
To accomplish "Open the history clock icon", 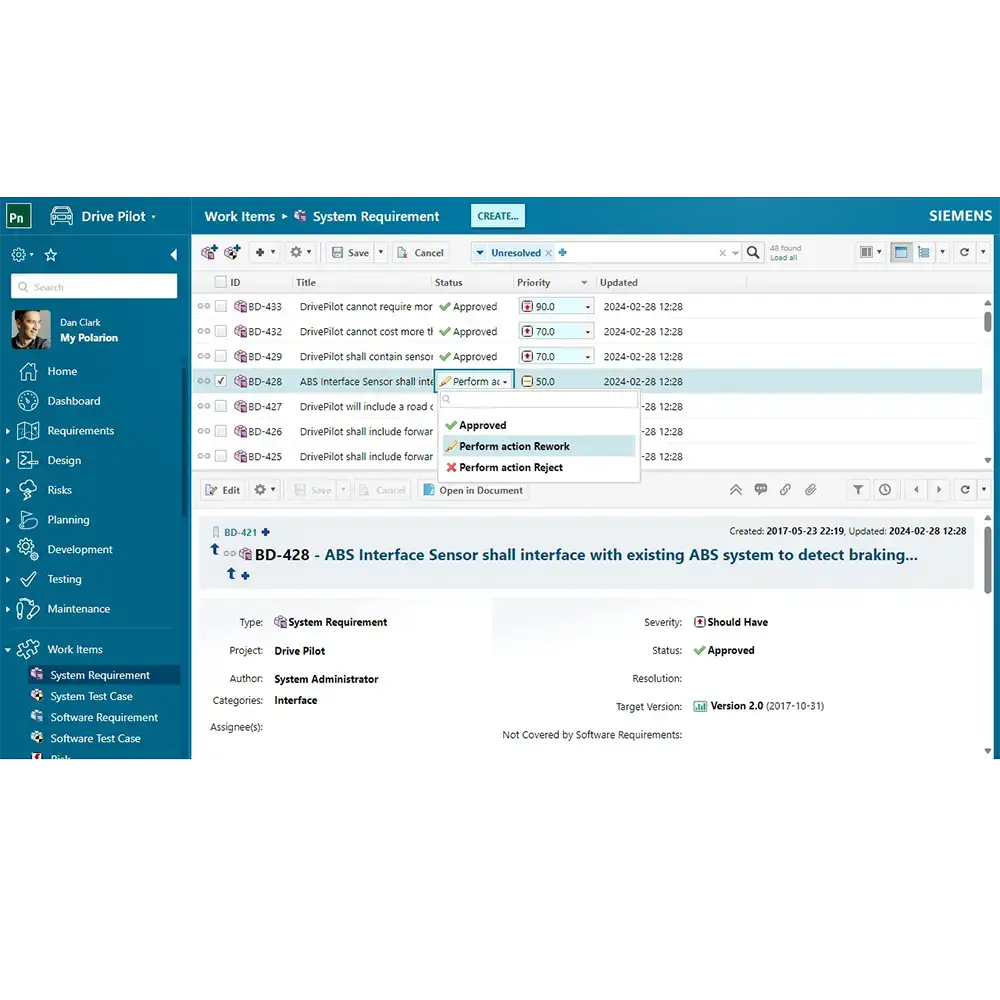I will point(885,490).
